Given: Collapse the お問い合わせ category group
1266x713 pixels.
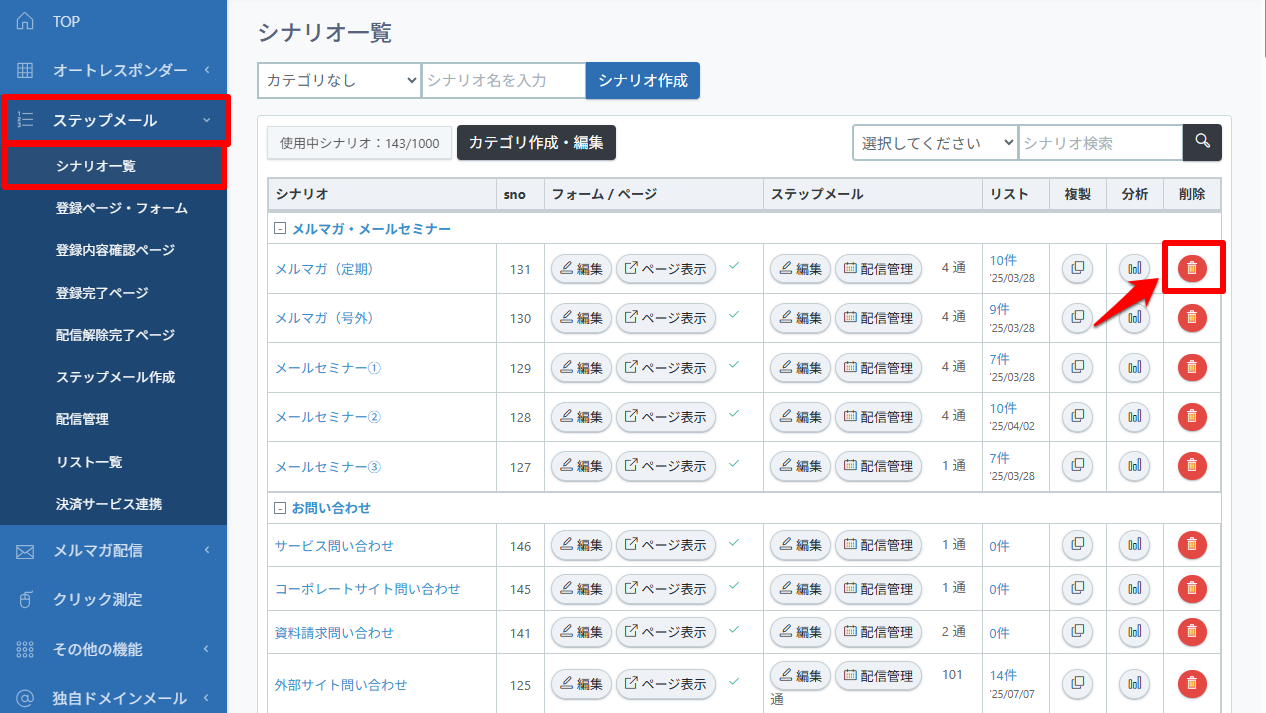Looking at the screenshot, I should [x=280, y=508].
